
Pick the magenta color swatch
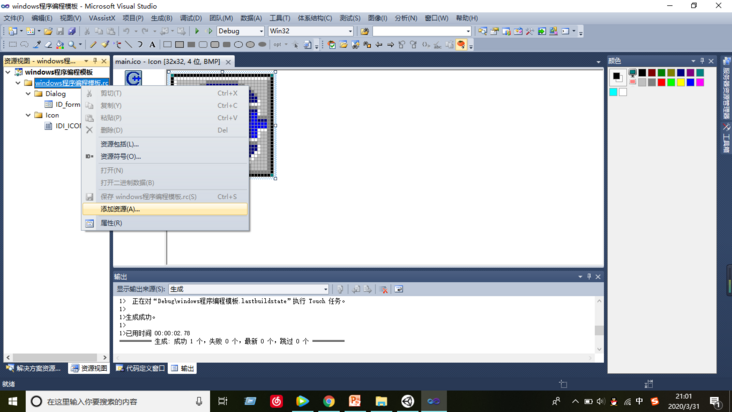click(700, 83)
